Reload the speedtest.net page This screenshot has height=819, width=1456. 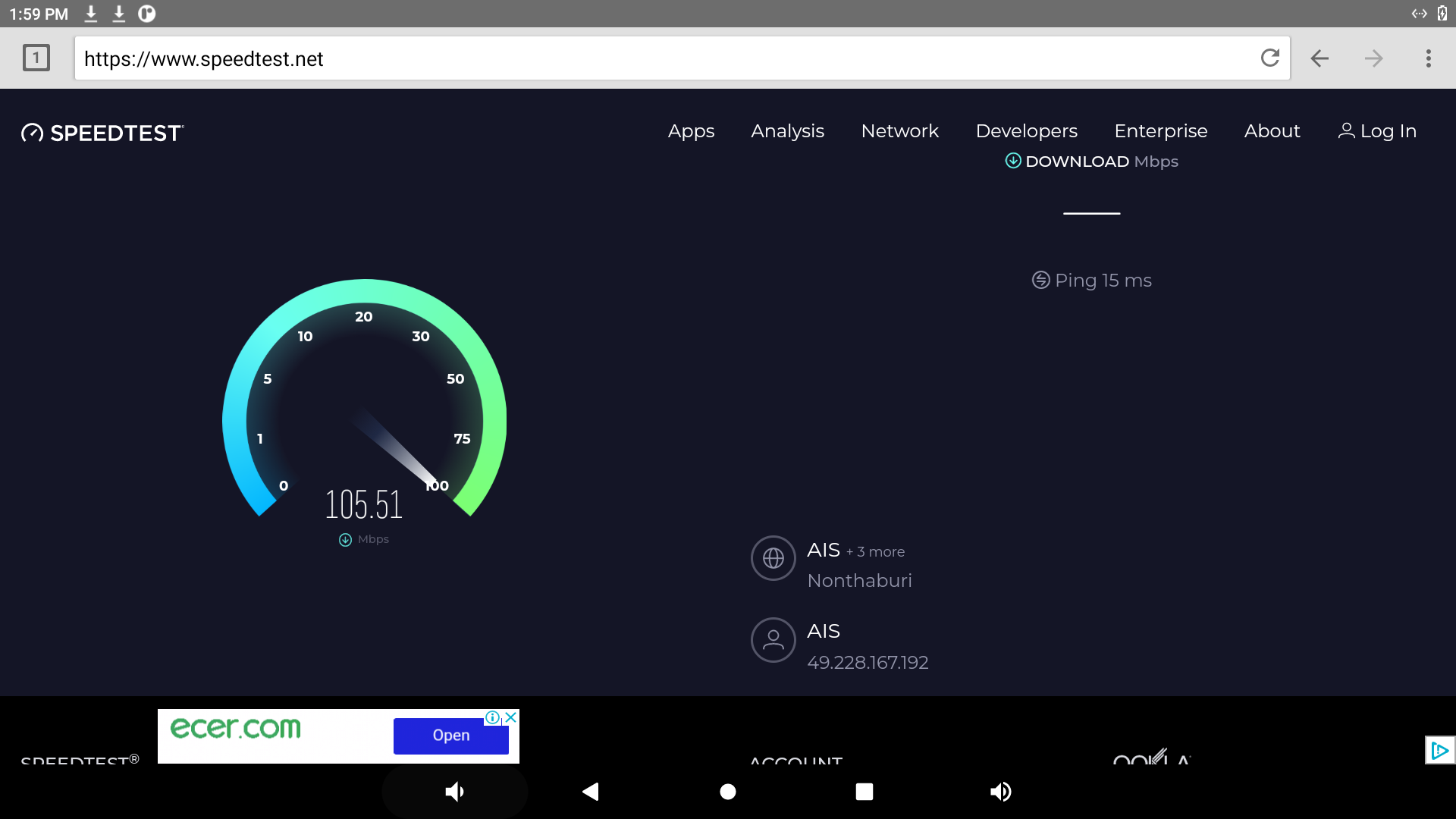point(1270,58)
